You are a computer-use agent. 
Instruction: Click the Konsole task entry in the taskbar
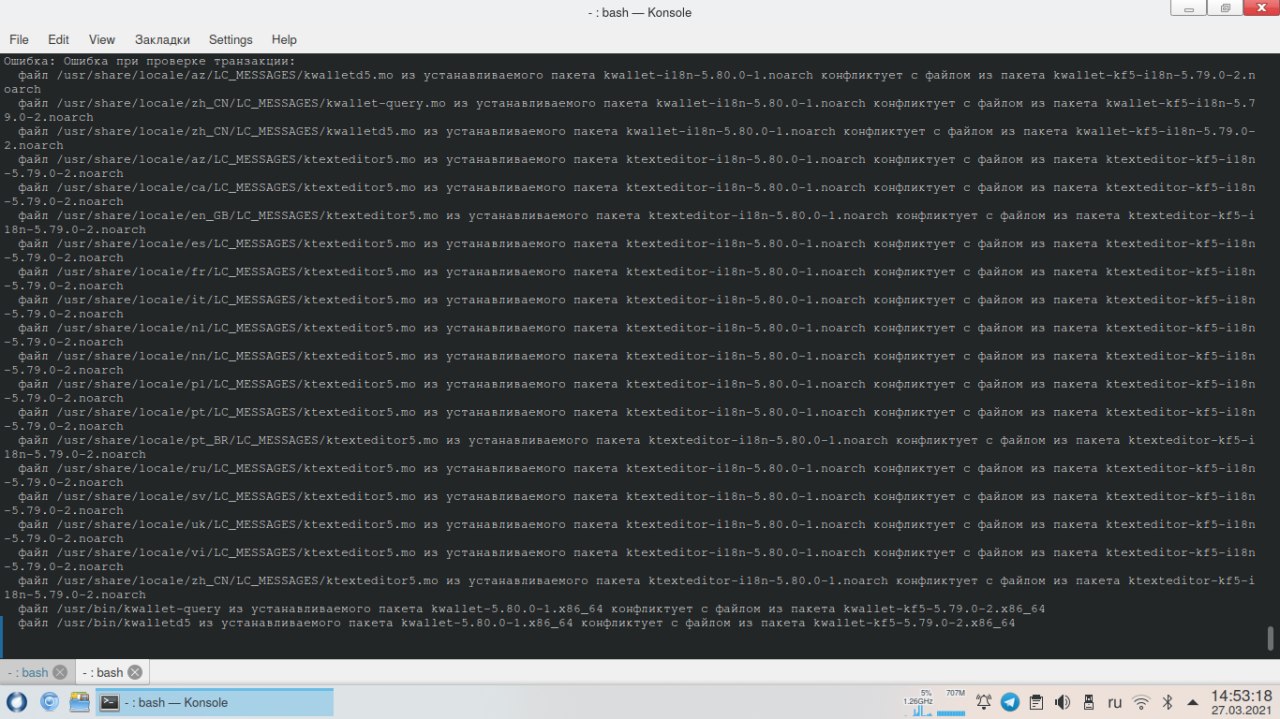point(214,702)
